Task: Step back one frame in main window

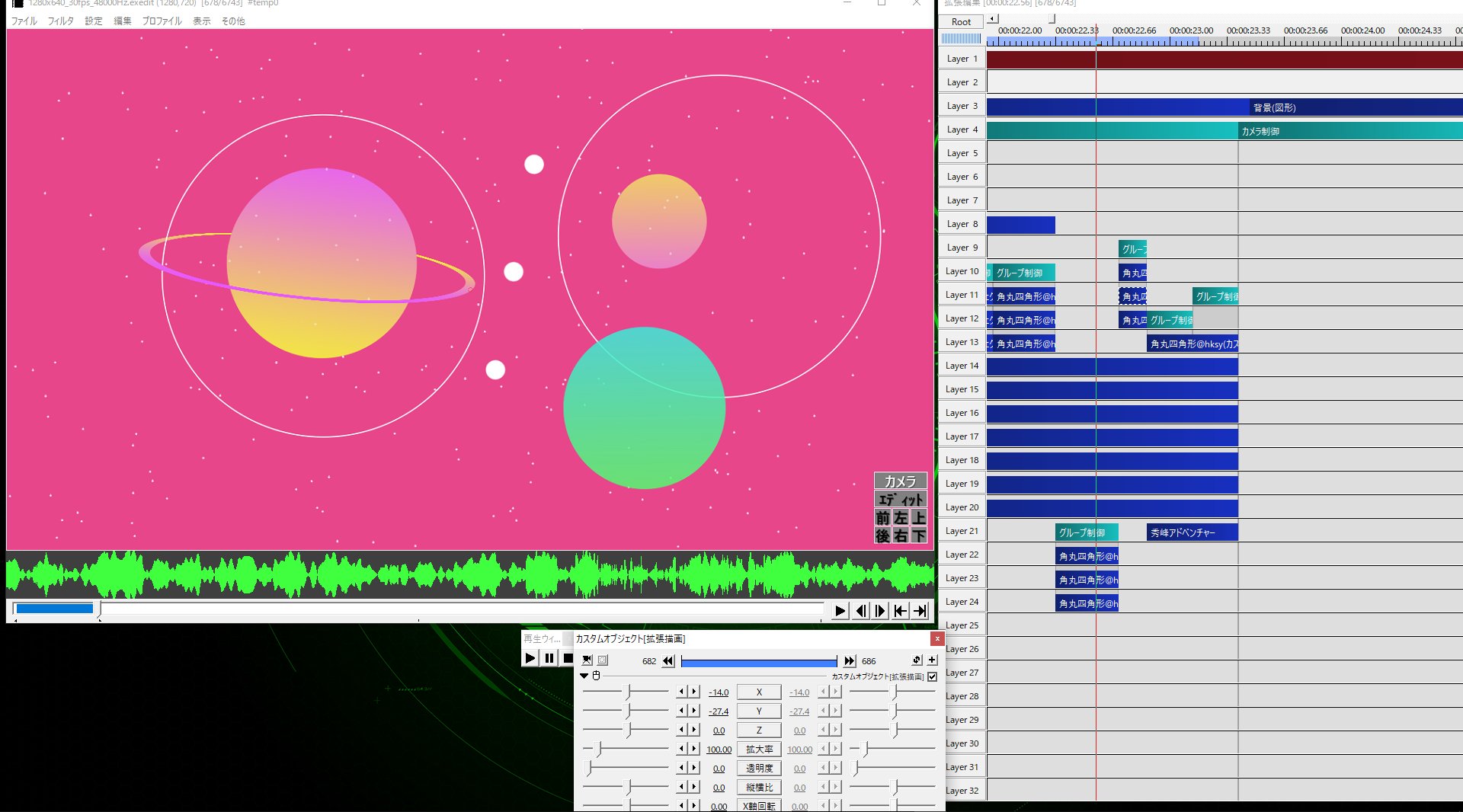Action: tap(860, 611)
